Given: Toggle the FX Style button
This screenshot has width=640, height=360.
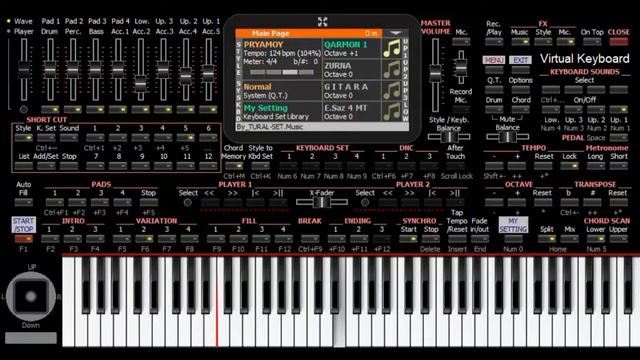Looking at the screenshot, I should coord(543,42).
